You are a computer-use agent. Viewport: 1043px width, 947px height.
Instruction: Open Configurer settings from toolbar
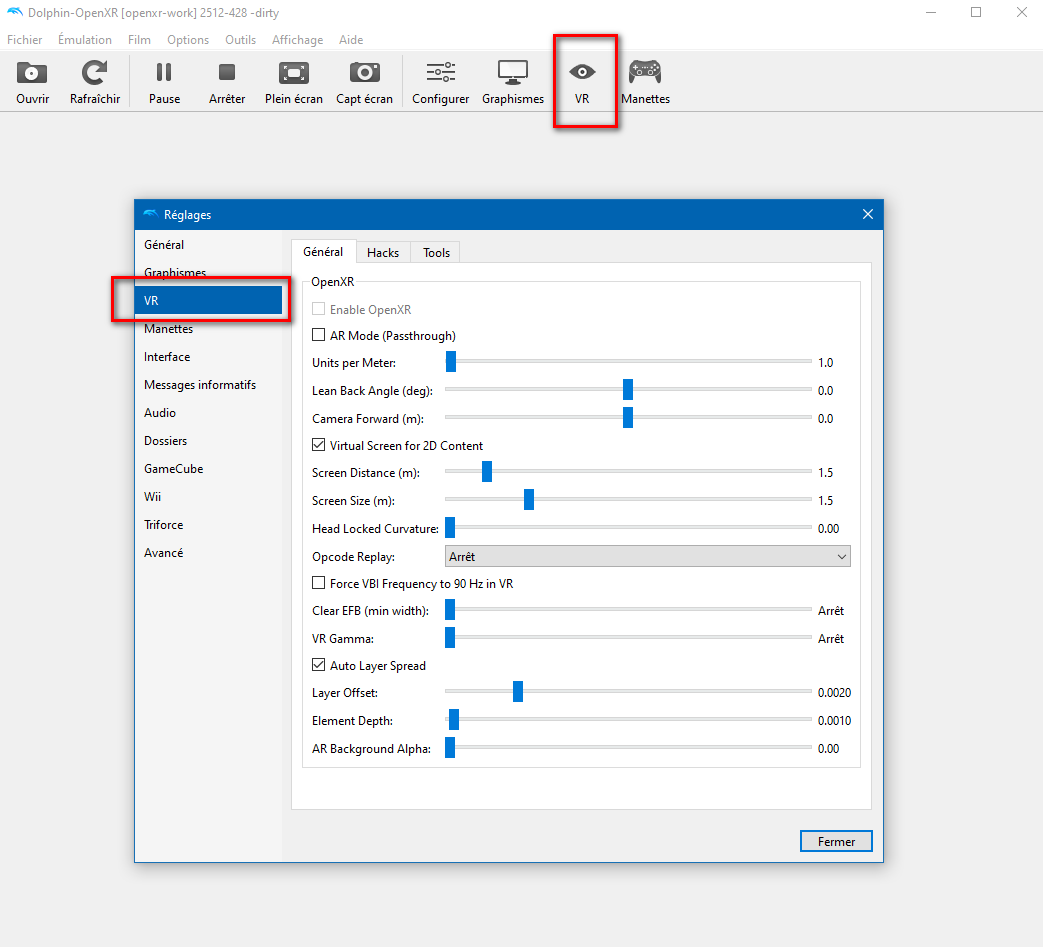click(440, 73)
